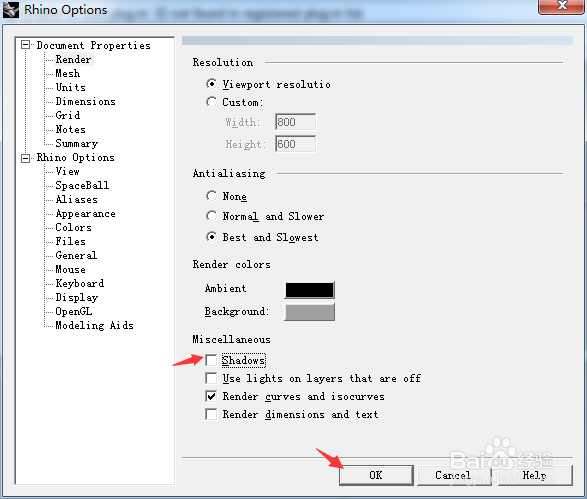
Task: Set antialiasing to None
Action: click(x=212, y=196)
